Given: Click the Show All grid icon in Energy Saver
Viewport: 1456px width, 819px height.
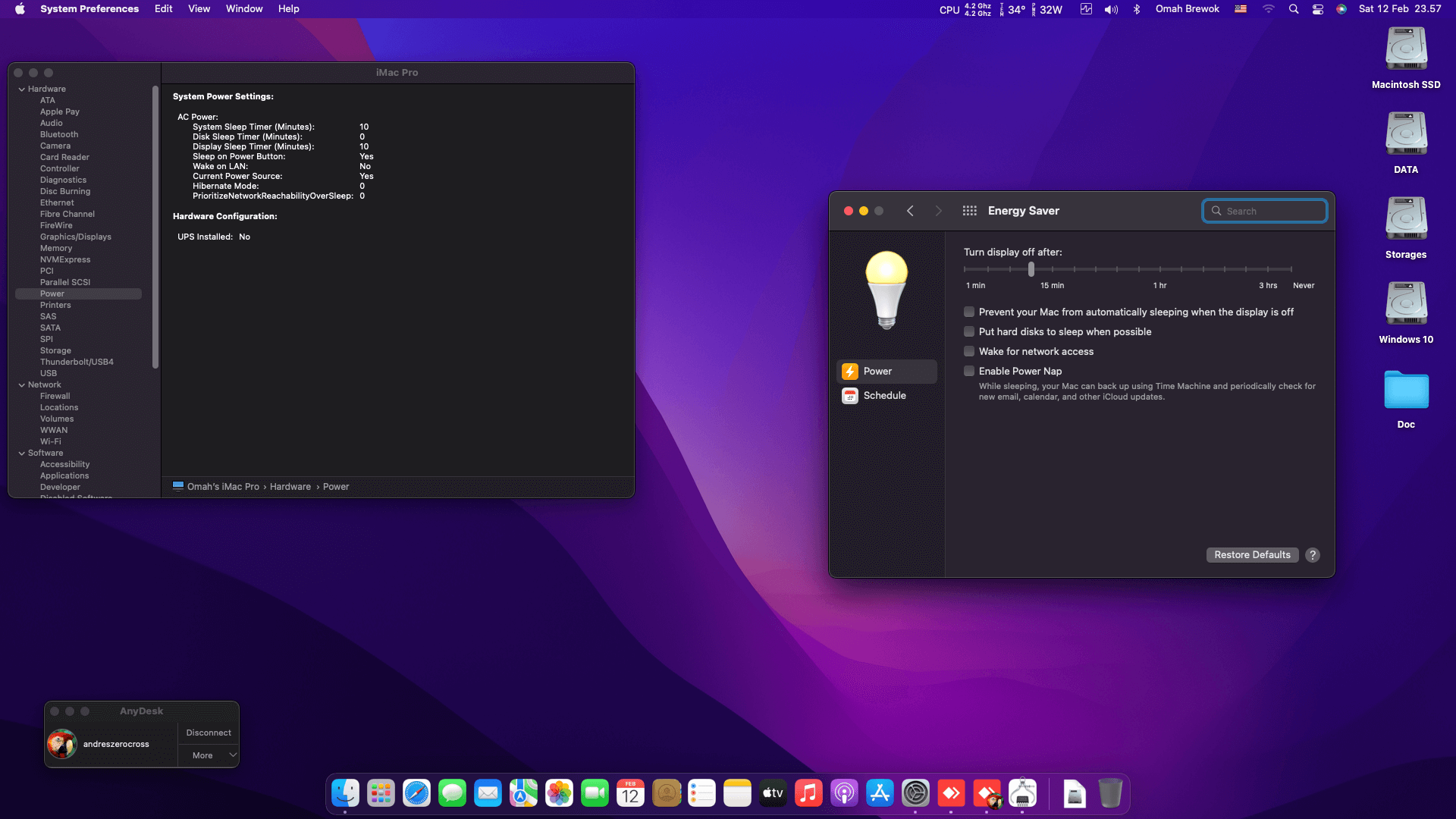Looking at the screenshot, I should pyautogui.click(x=969, y=211).
